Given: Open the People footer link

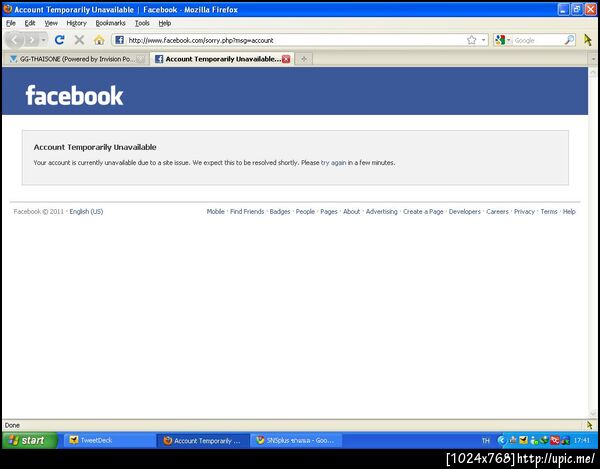Looking at the screenshot, I should [305, 212].
